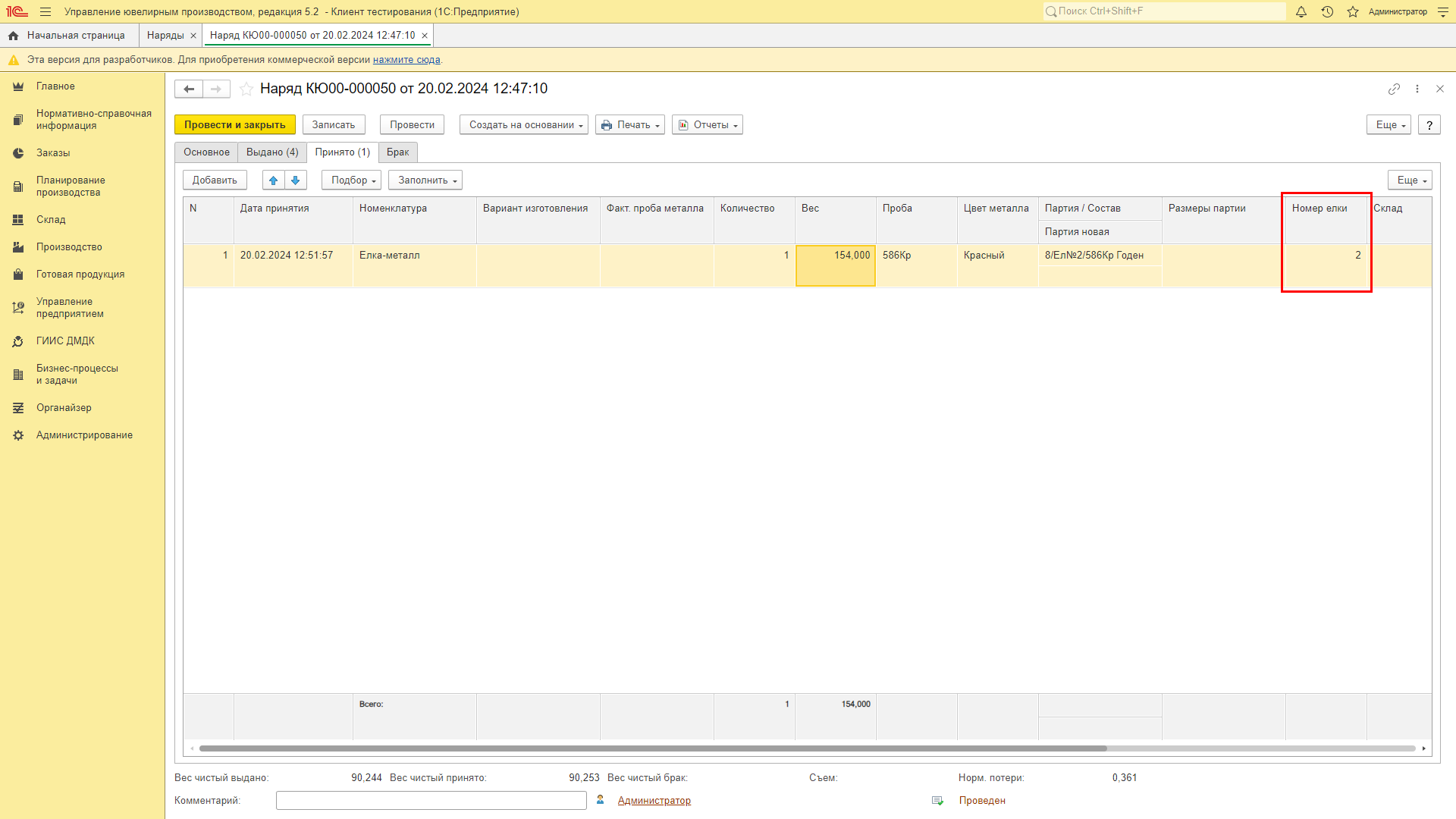The width and height of the screenshot is (1456, 819).
Task: Click the Готовая продукция bag icon
Action: point(18,275)
